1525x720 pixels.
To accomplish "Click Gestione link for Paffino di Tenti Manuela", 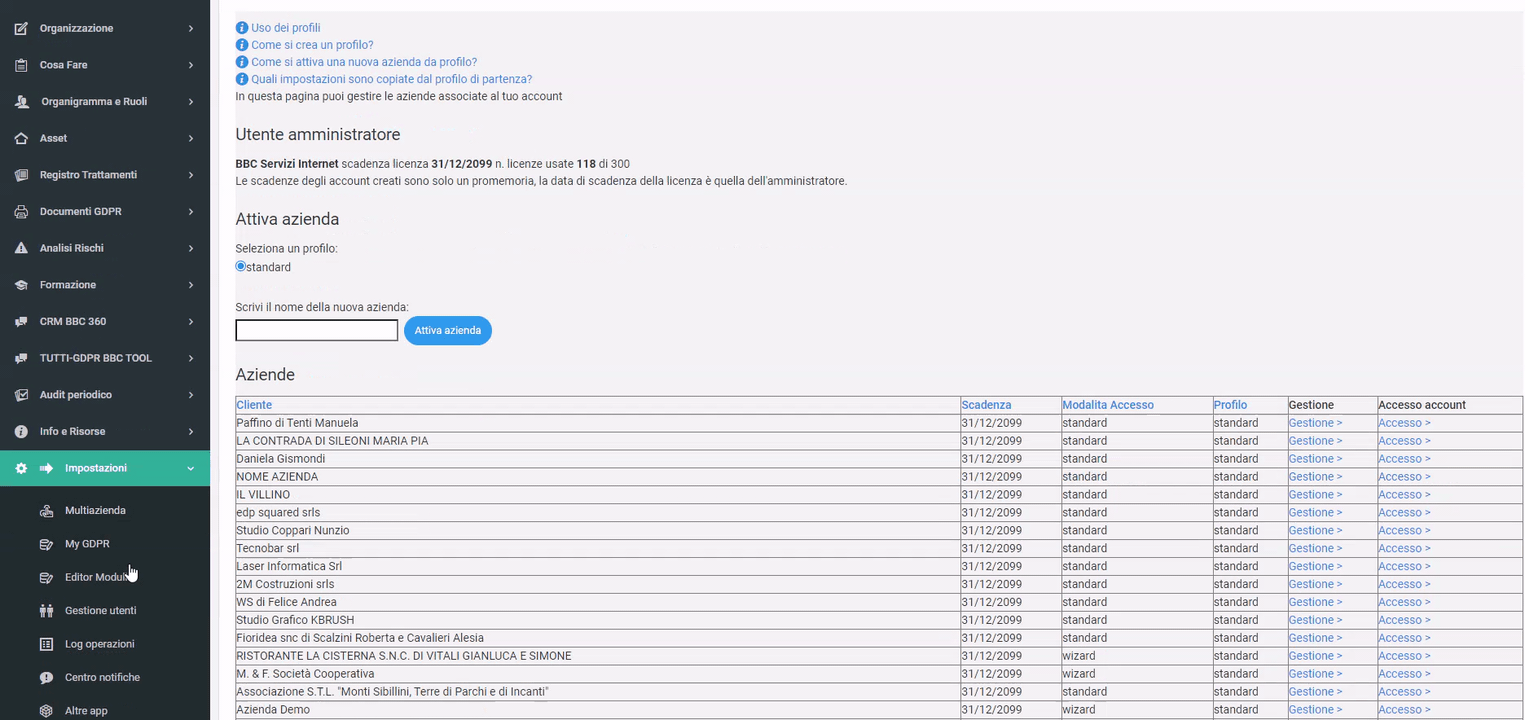I will [x=1315, y=423].
